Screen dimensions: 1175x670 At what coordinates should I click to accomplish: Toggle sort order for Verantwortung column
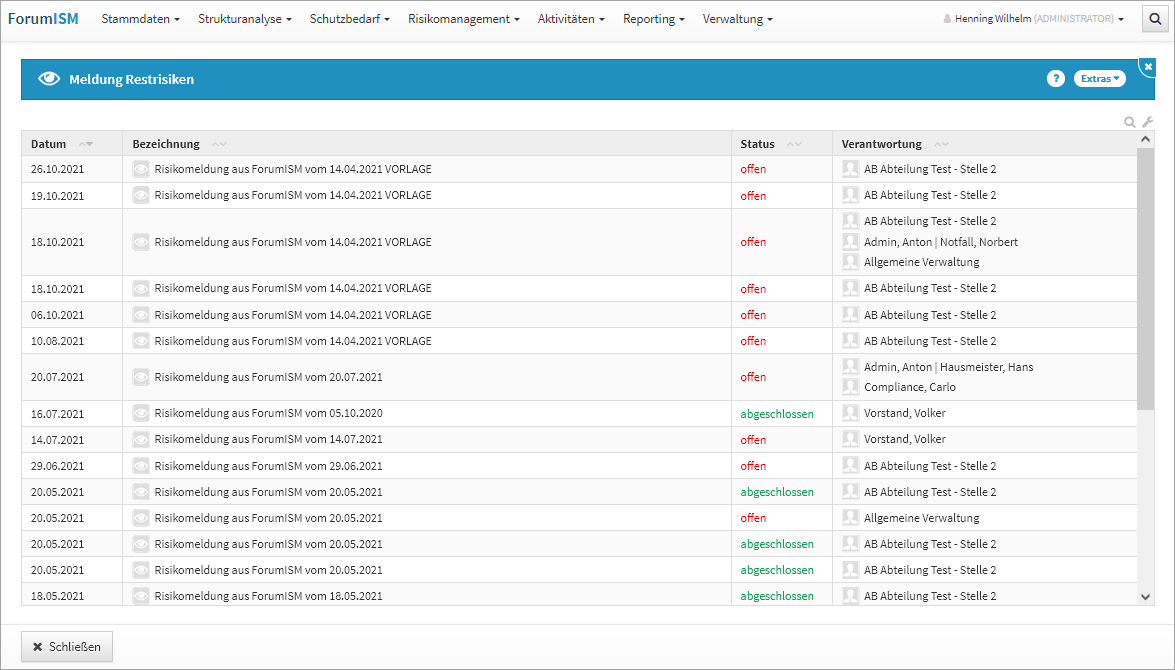coord(941,144)
